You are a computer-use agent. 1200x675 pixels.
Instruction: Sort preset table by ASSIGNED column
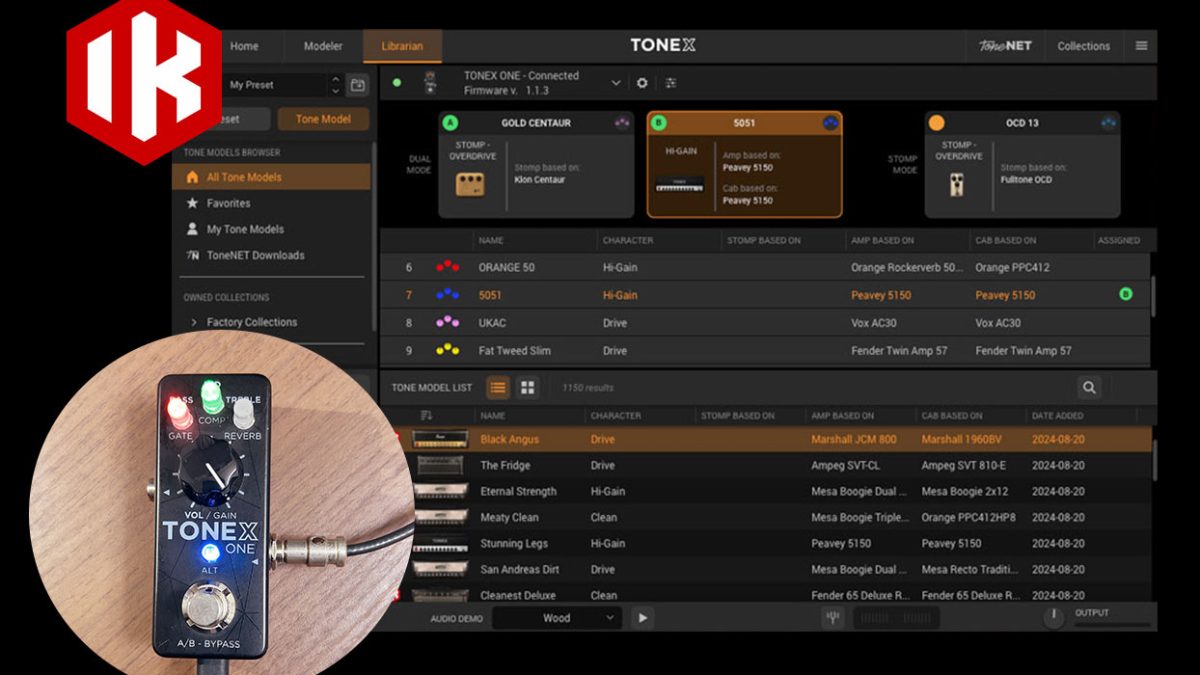pyautogui.click(x=1118, y=240)
